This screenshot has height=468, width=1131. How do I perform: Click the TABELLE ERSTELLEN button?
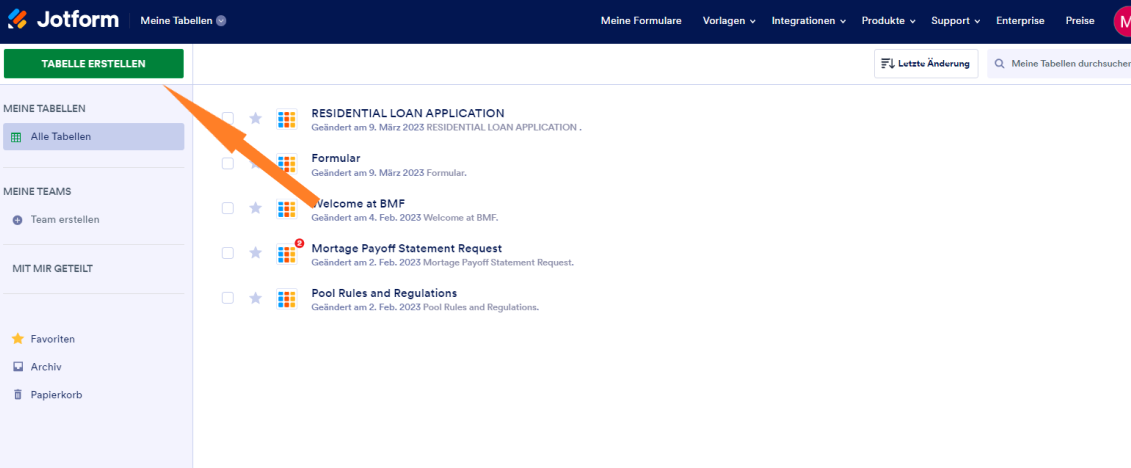(x=94, y=63)
